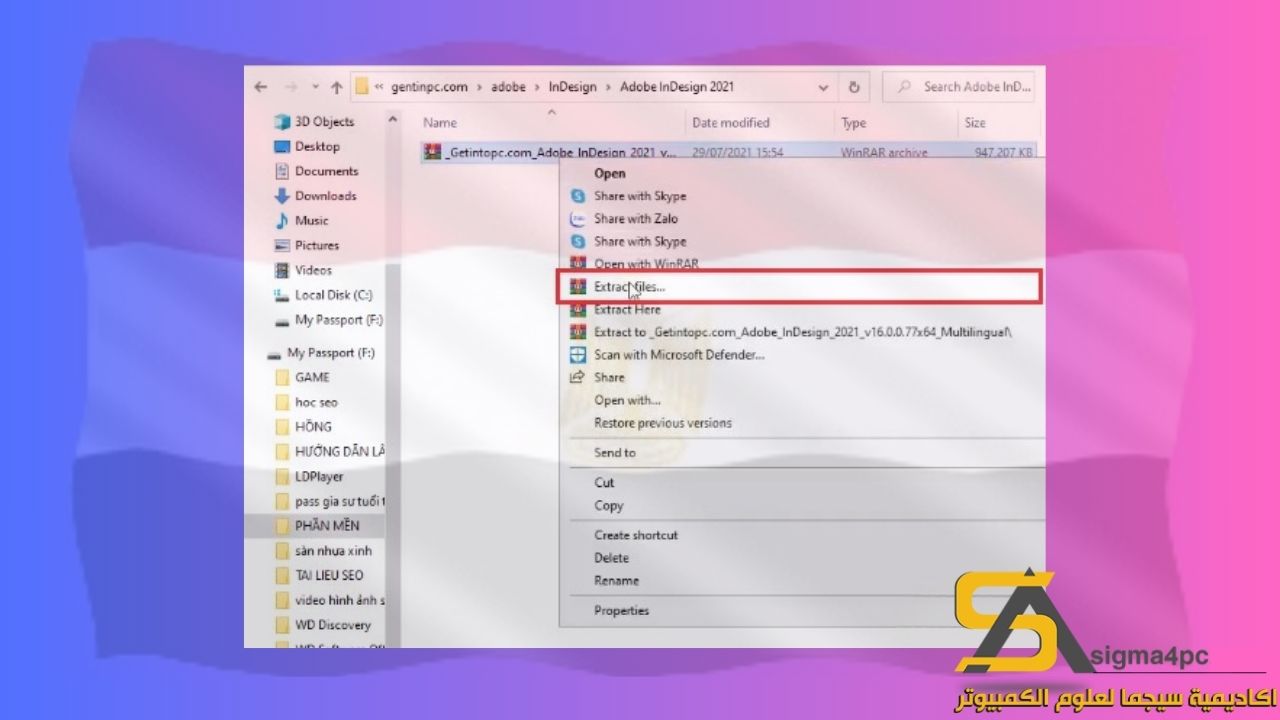Image resolution: width=1280 pixels, height=720 pixels.
Task: Click the Zalo icon in context menu
Action: coord(577,219)
